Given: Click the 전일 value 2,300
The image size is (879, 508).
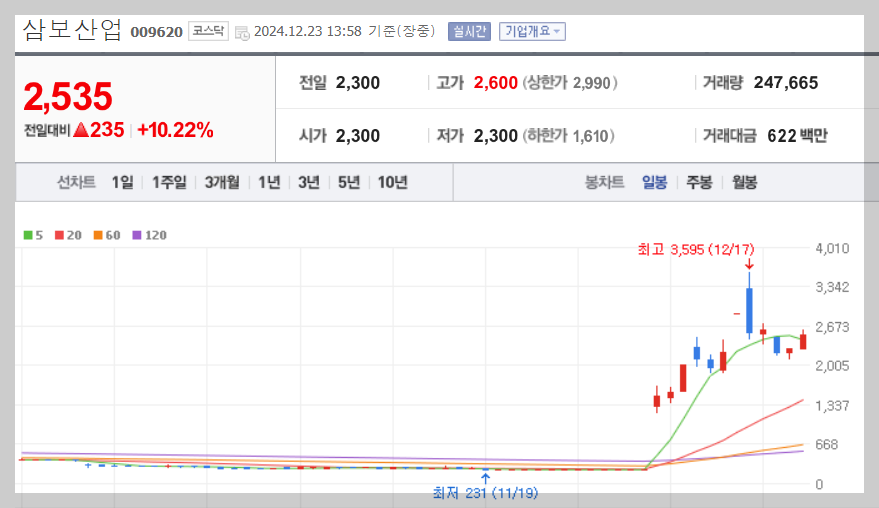Looking at the screenshot, I should [x=358, y=83].
